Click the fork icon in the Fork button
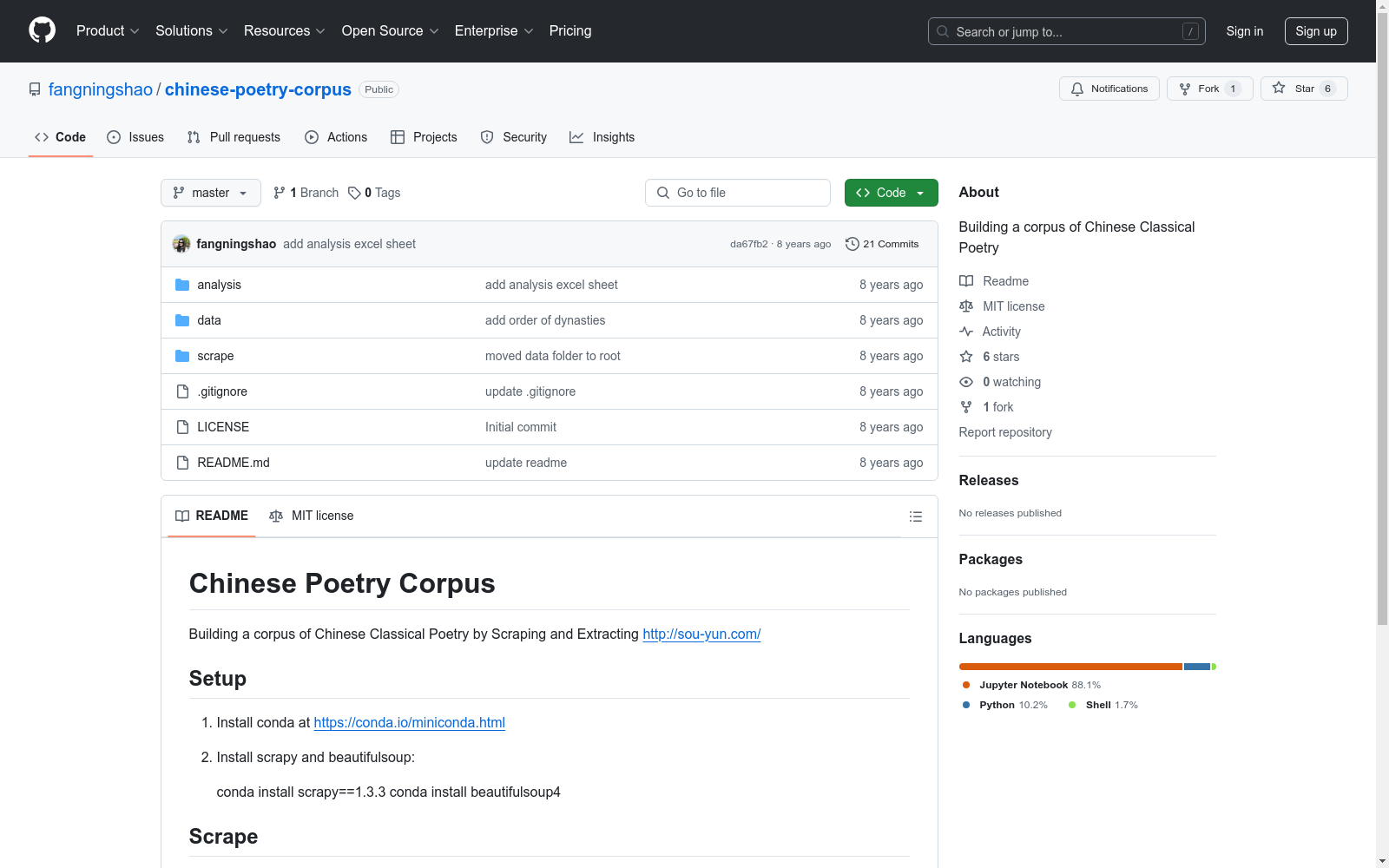 click(1185, 89)
